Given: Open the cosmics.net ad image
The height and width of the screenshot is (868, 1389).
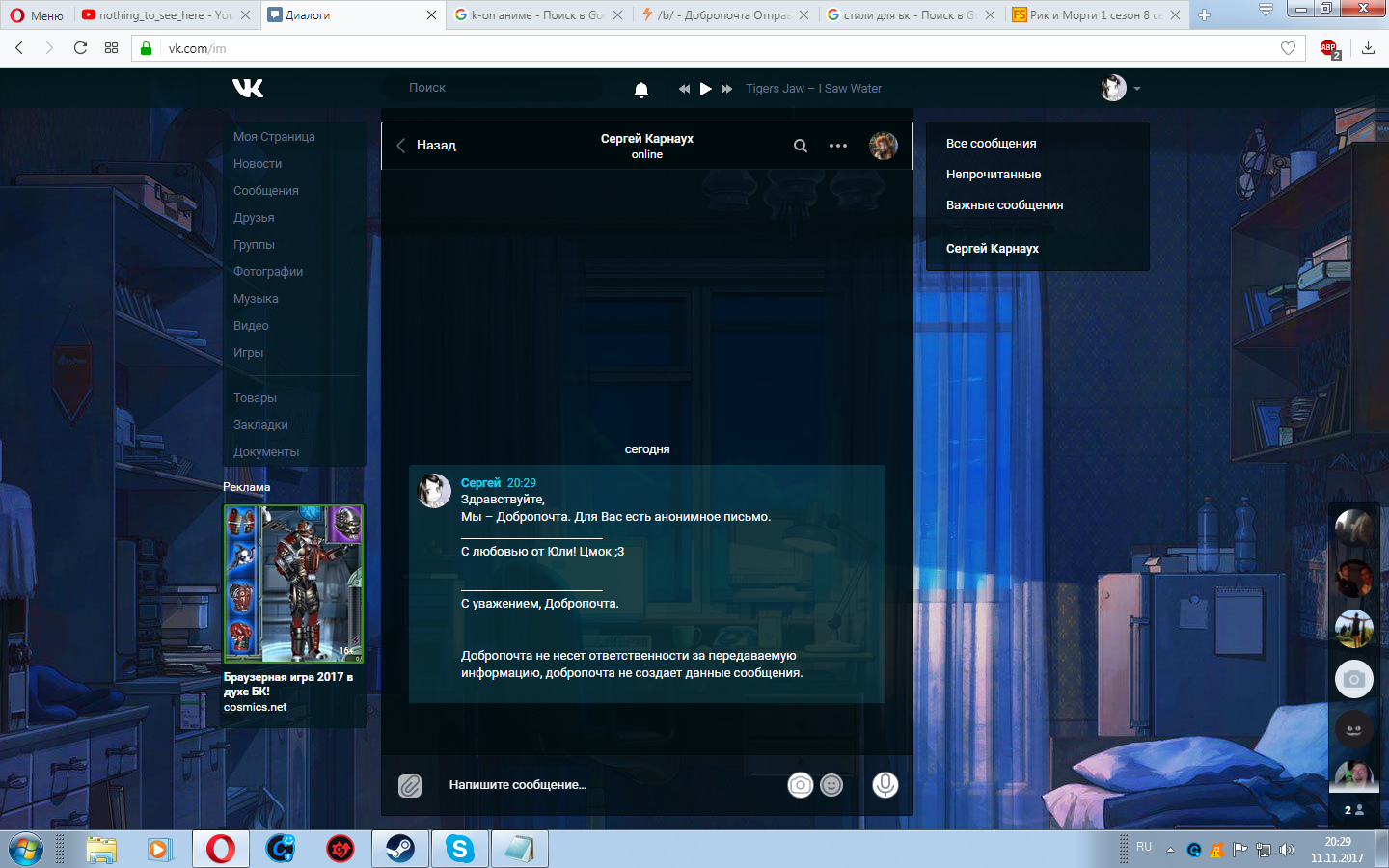Looking at the screenshot, I should coord(293,583).
